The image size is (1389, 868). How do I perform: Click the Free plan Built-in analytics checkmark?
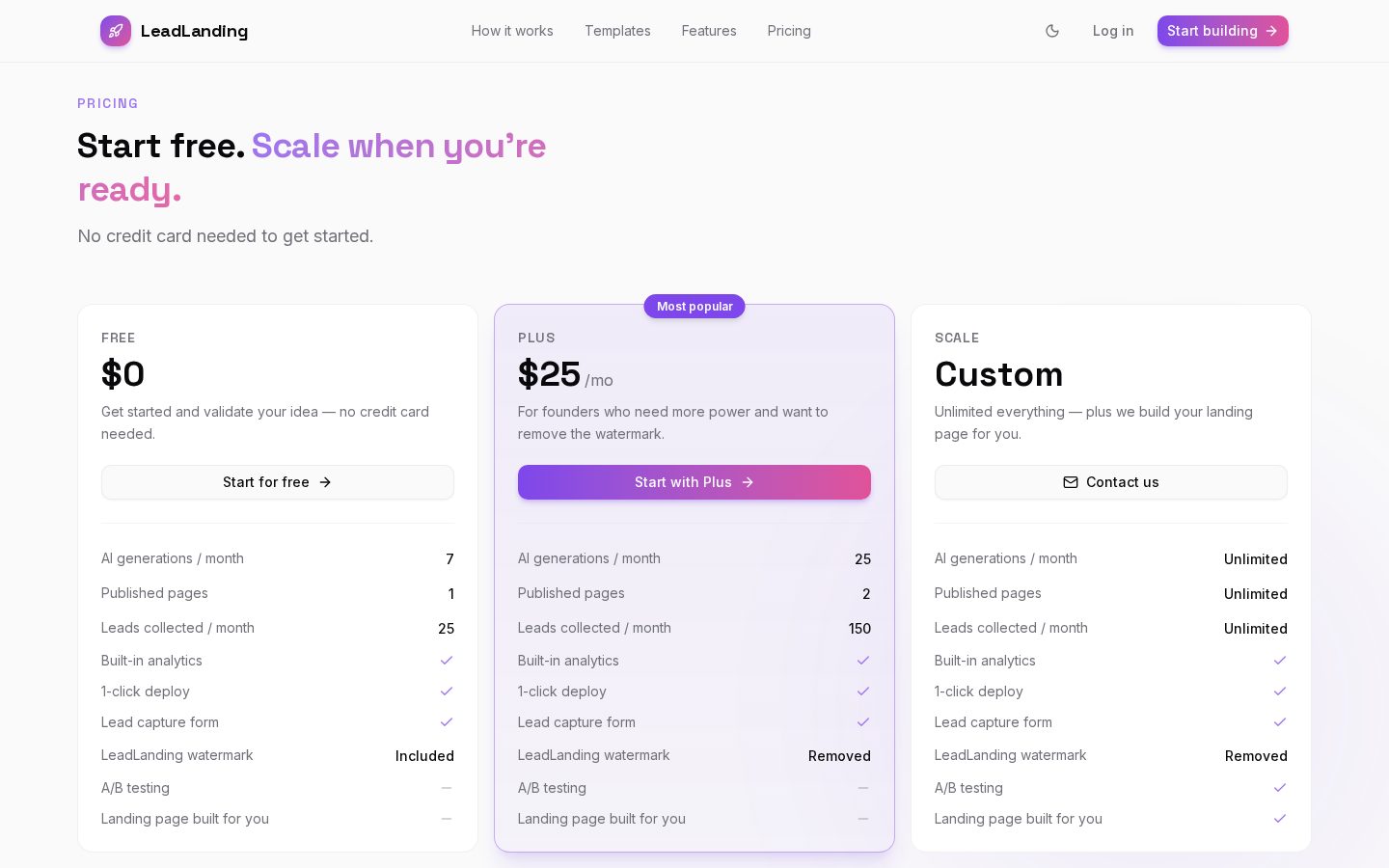(447, 661)
